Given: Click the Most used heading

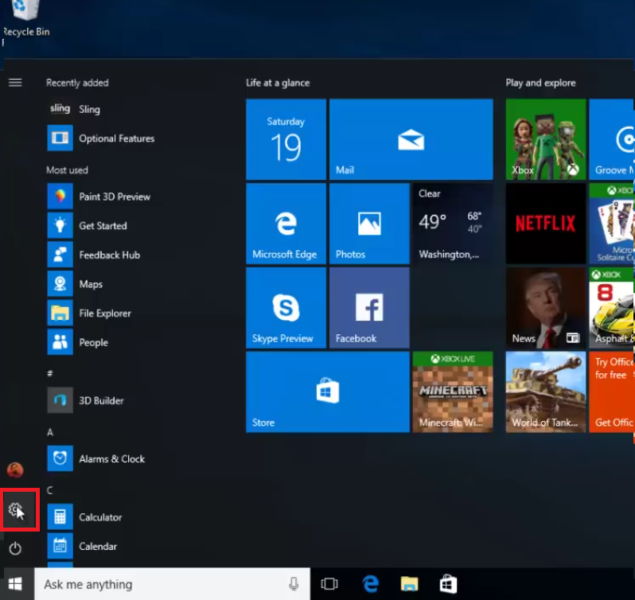Looking at the screenshot, I should [x=67, y=170].
